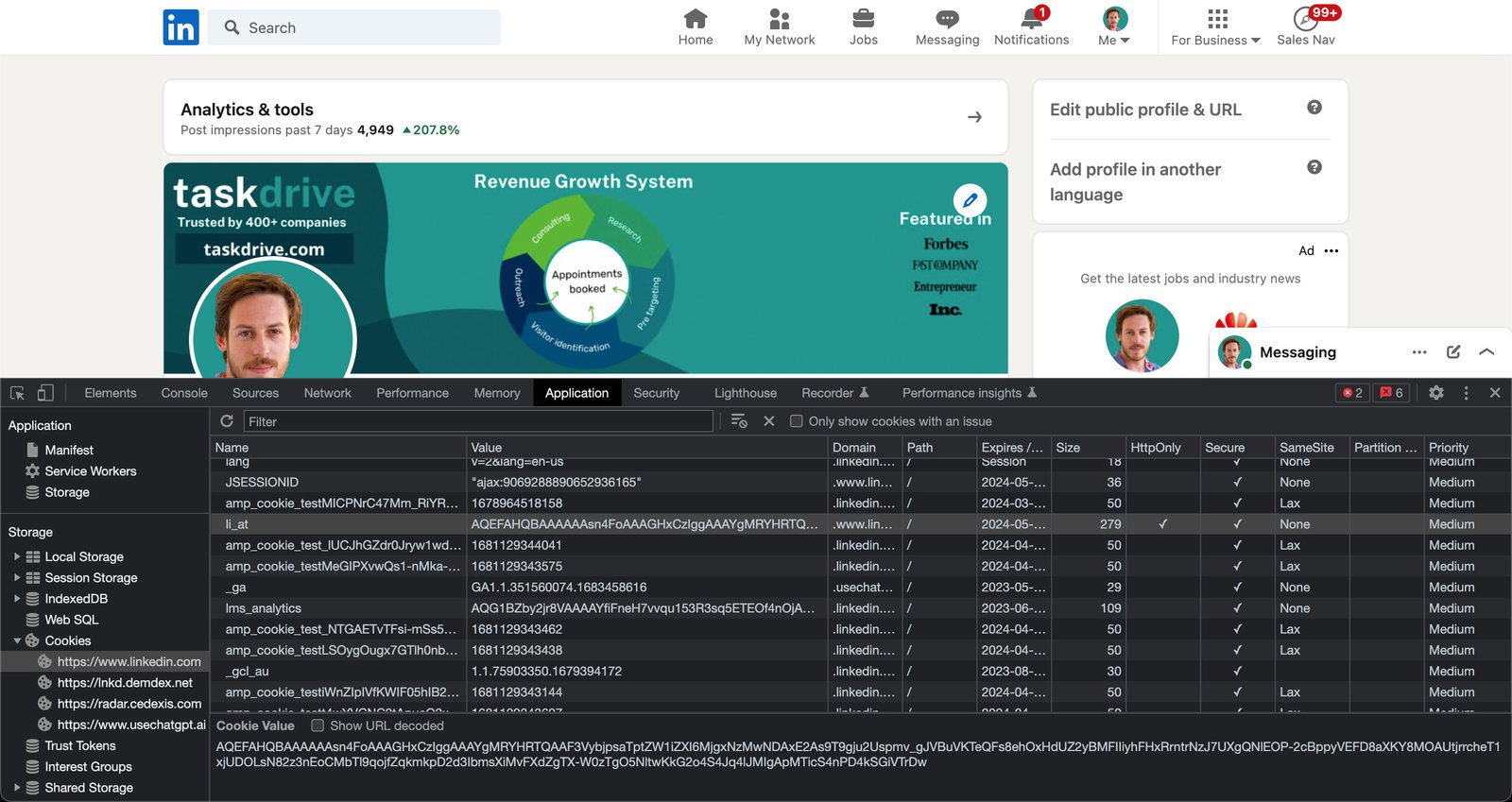Open the Jobs nav icon
The image size is (1512, 802).
click(863, 26)
